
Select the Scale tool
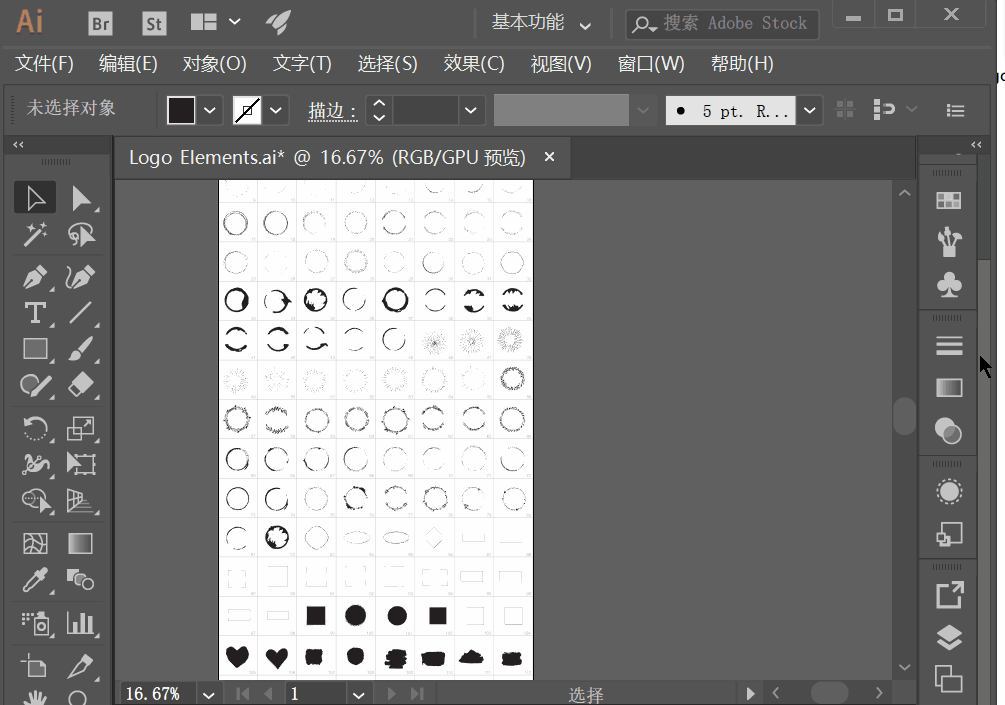coord(81,428)
